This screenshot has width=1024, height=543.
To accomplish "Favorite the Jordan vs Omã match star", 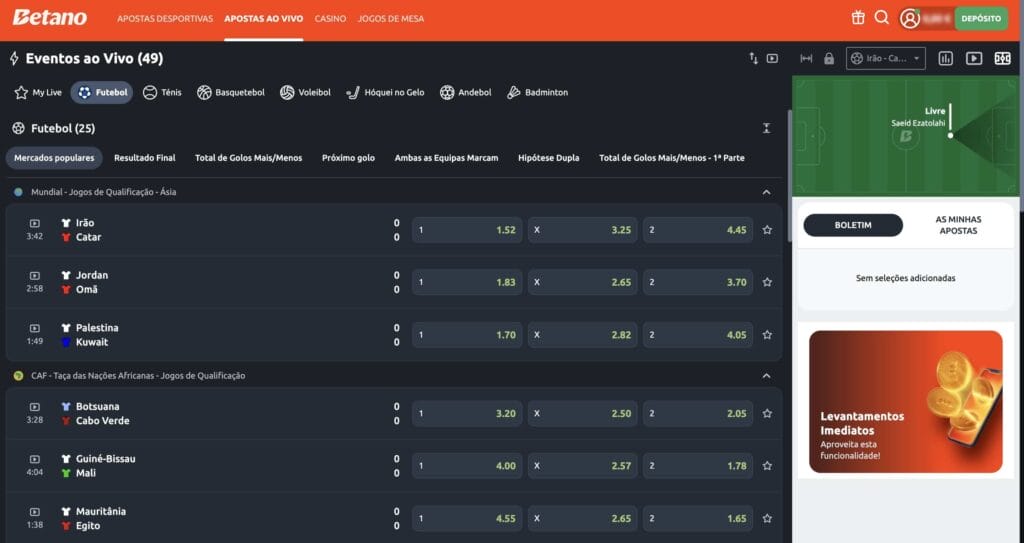I will (767, 282).
